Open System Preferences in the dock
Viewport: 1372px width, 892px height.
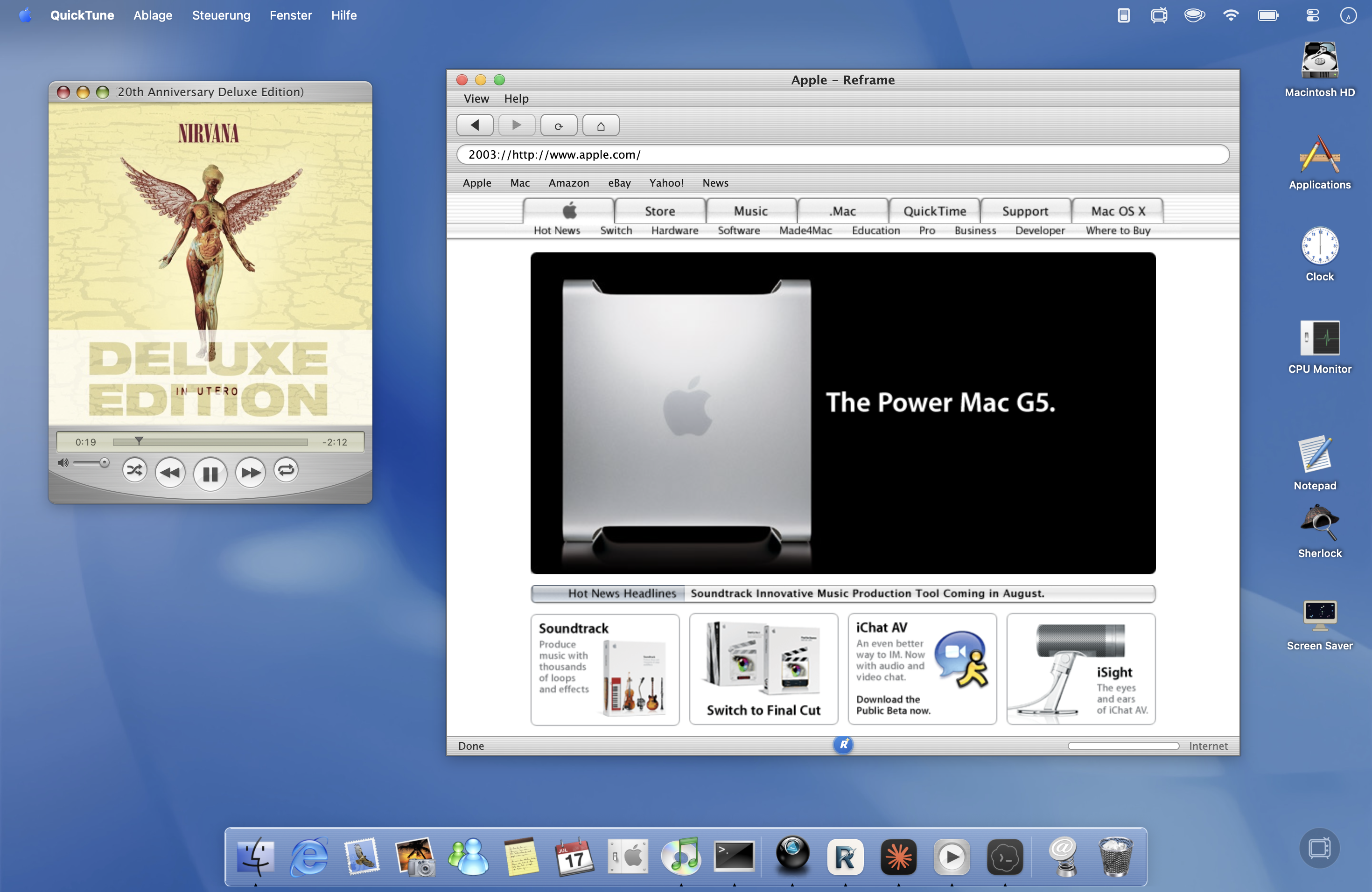point(628,856)
